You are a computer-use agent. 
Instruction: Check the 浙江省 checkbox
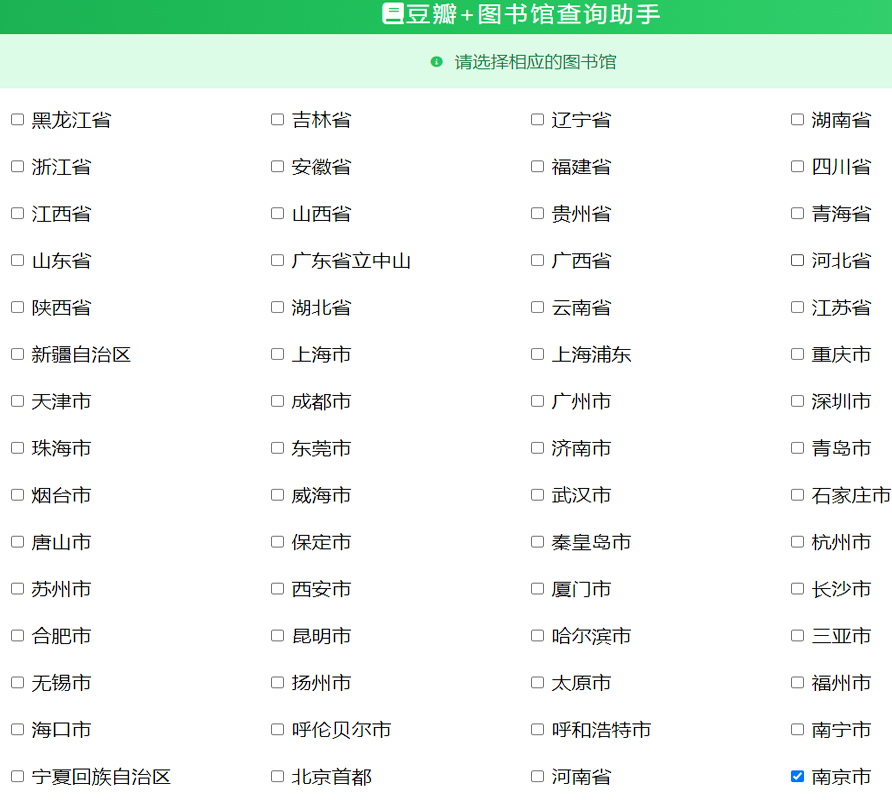point(17,166)
